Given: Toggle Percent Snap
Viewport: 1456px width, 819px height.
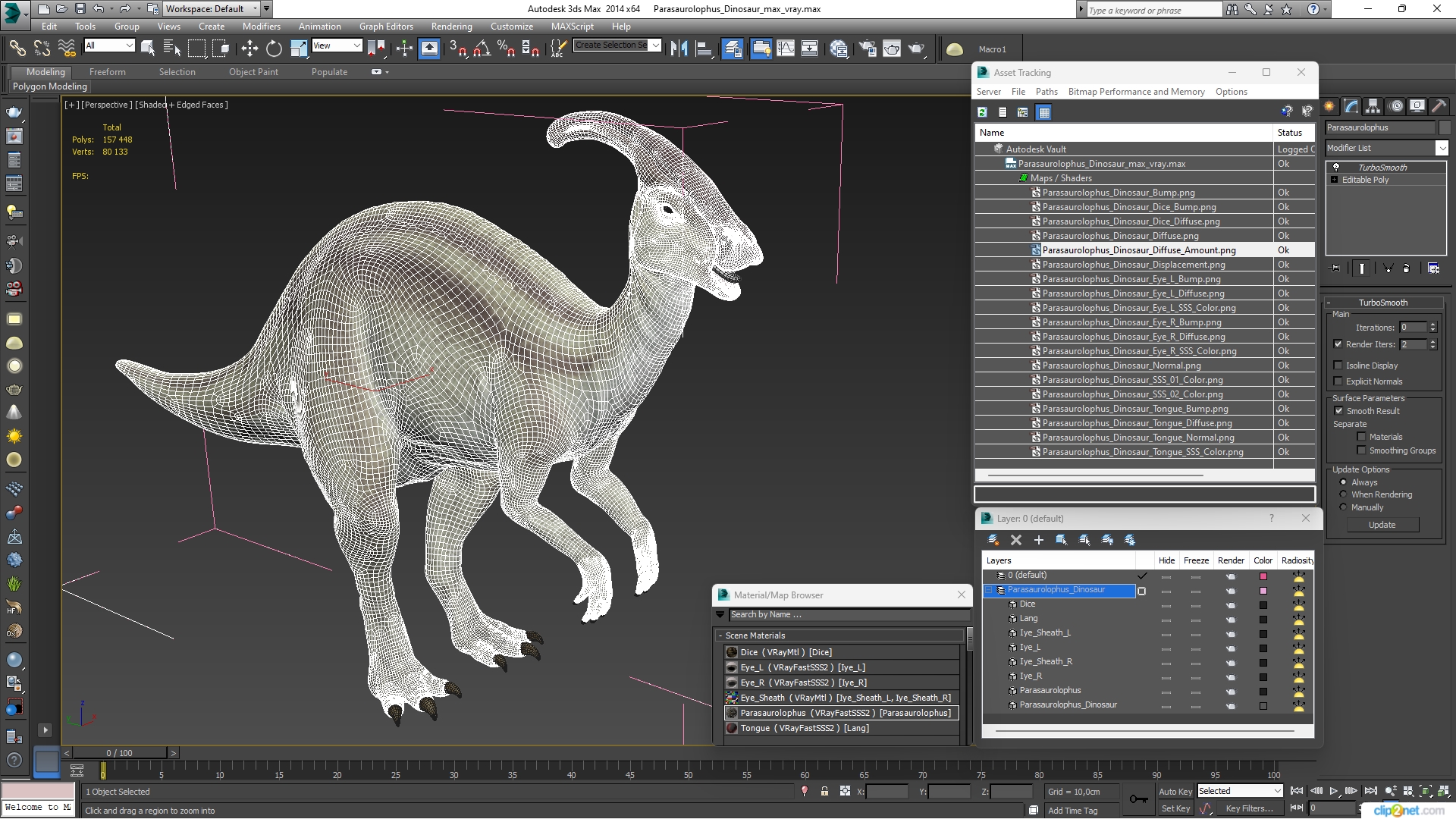Looking at the screenshot, I should (x=506, y=49).
